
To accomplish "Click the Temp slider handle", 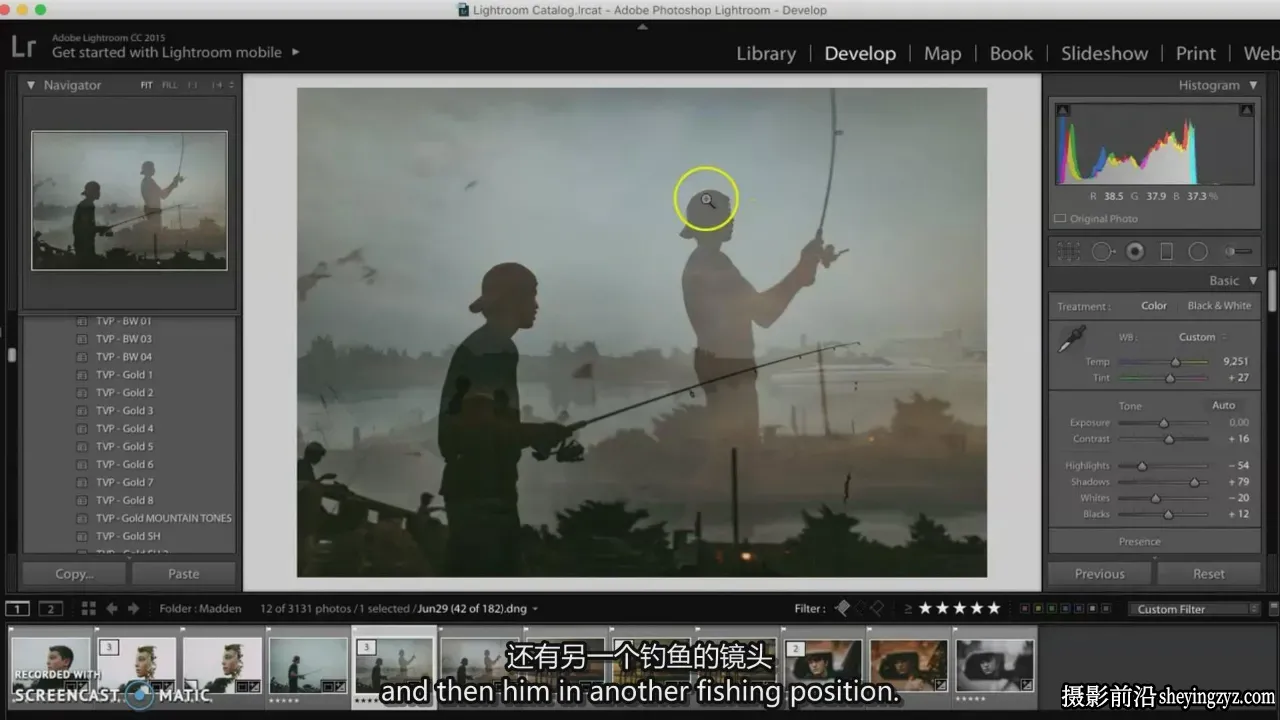I will click(x=1176, y=362).
